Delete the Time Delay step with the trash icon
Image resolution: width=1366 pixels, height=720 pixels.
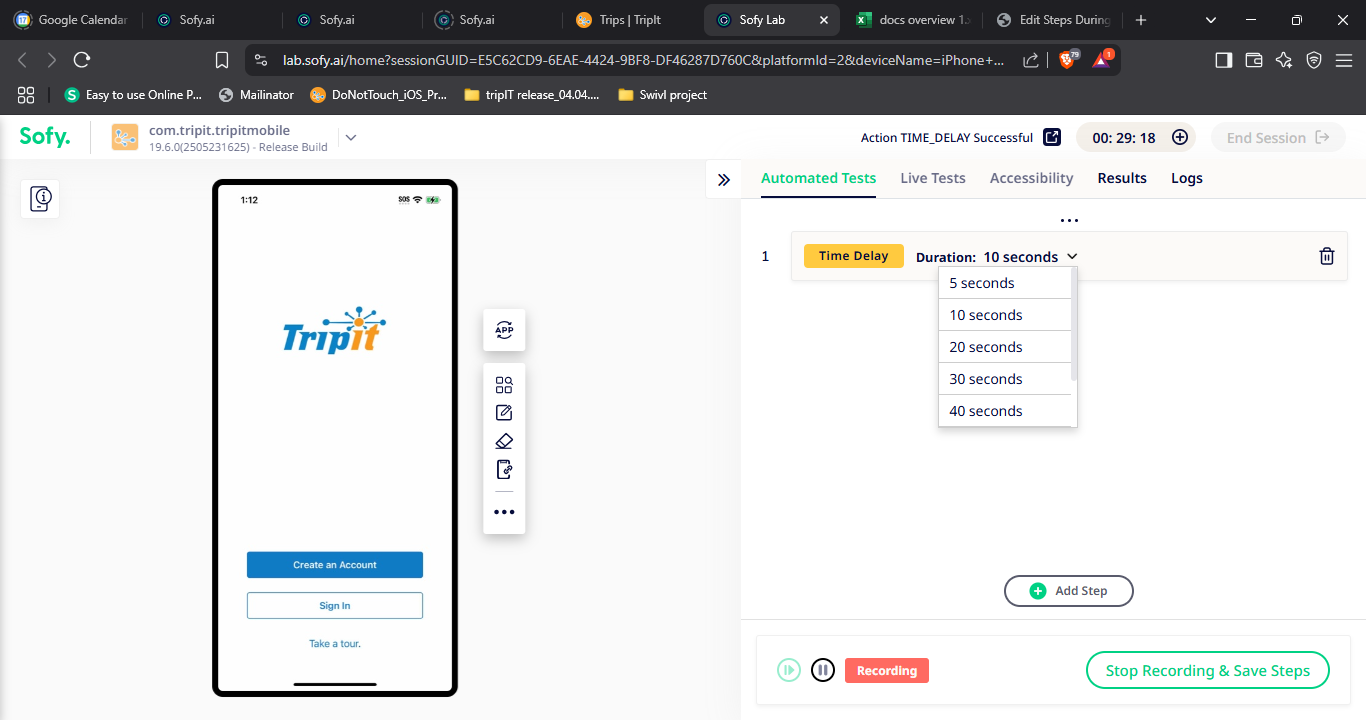pos(1327,256)
